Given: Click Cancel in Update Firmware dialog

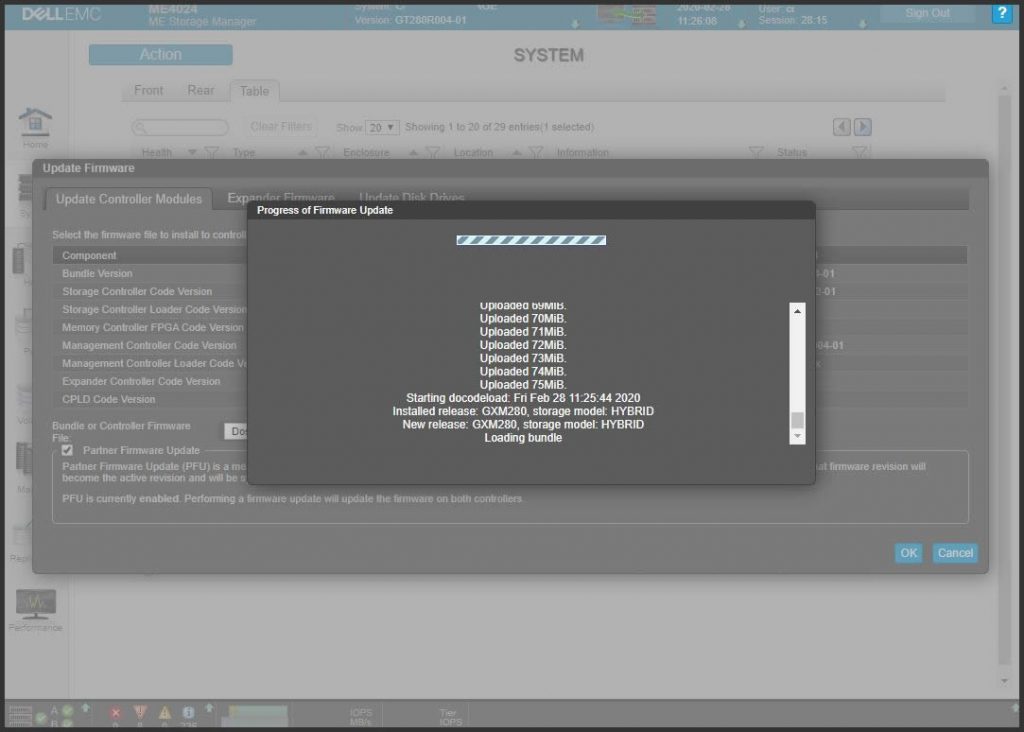Looking at the screenshot, I should (x=955, y=553).
